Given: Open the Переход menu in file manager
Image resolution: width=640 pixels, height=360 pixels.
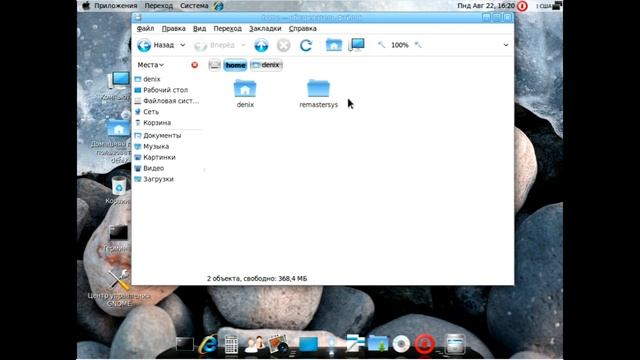Looking at the screenshot, I should point(227,29).
